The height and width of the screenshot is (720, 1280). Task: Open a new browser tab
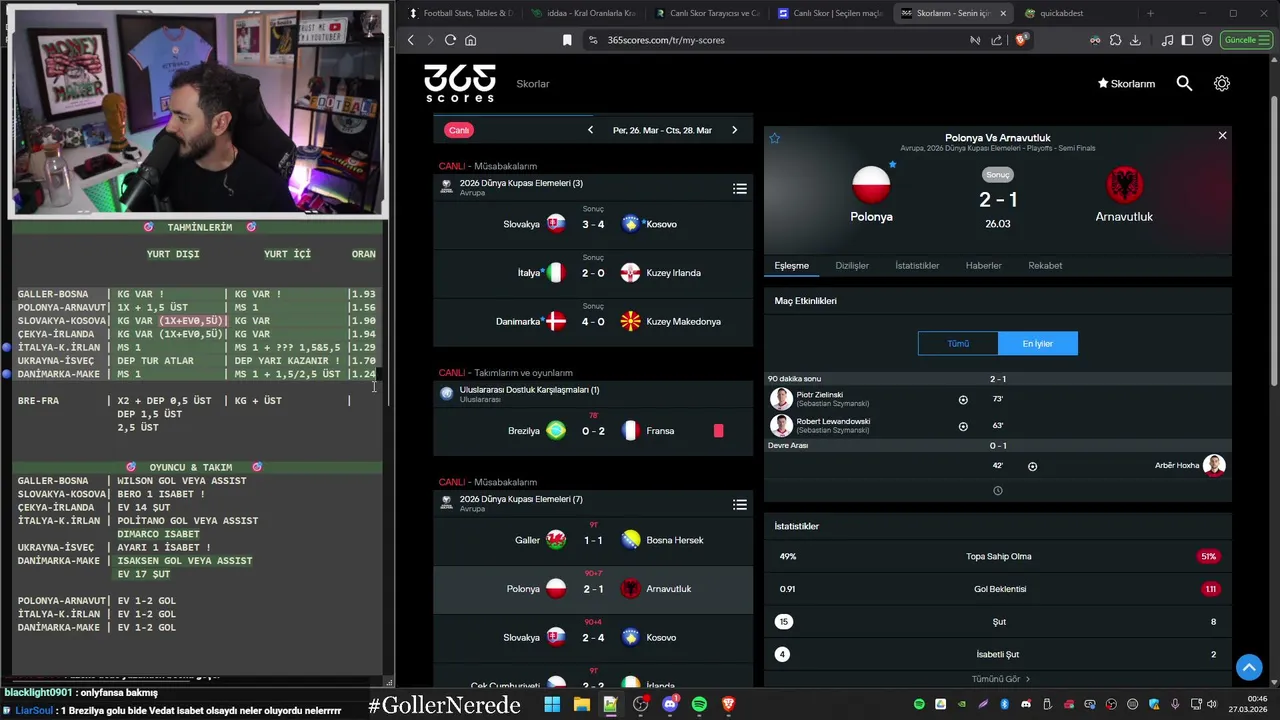[x=1150, y=13]
